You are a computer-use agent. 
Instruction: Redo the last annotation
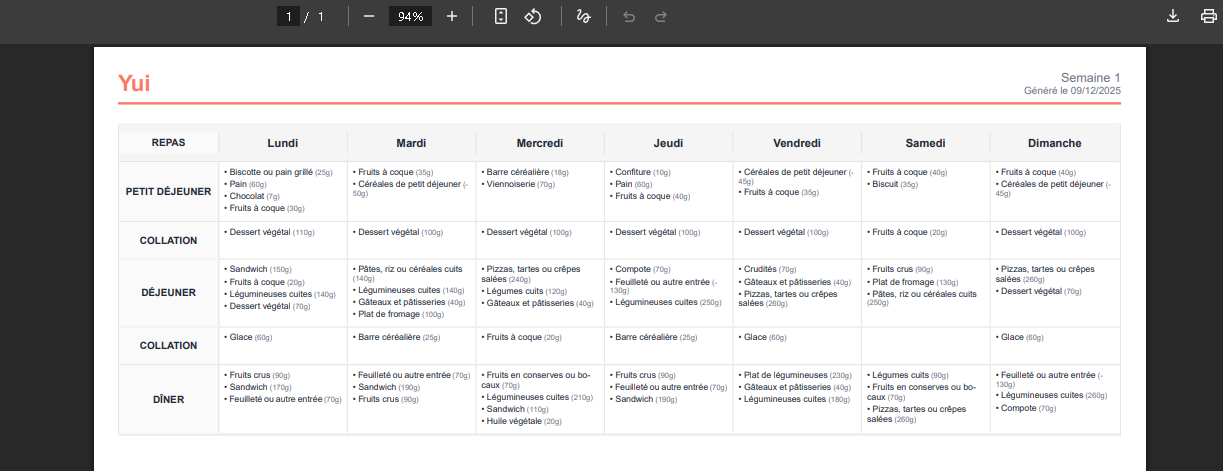[x=660, y=16]
